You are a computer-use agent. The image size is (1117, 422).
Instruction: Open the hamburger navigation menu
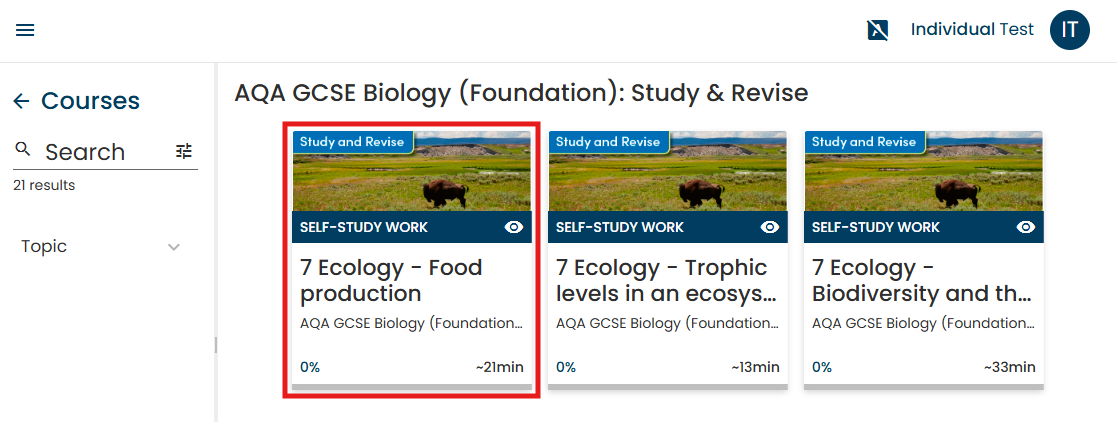25,30
